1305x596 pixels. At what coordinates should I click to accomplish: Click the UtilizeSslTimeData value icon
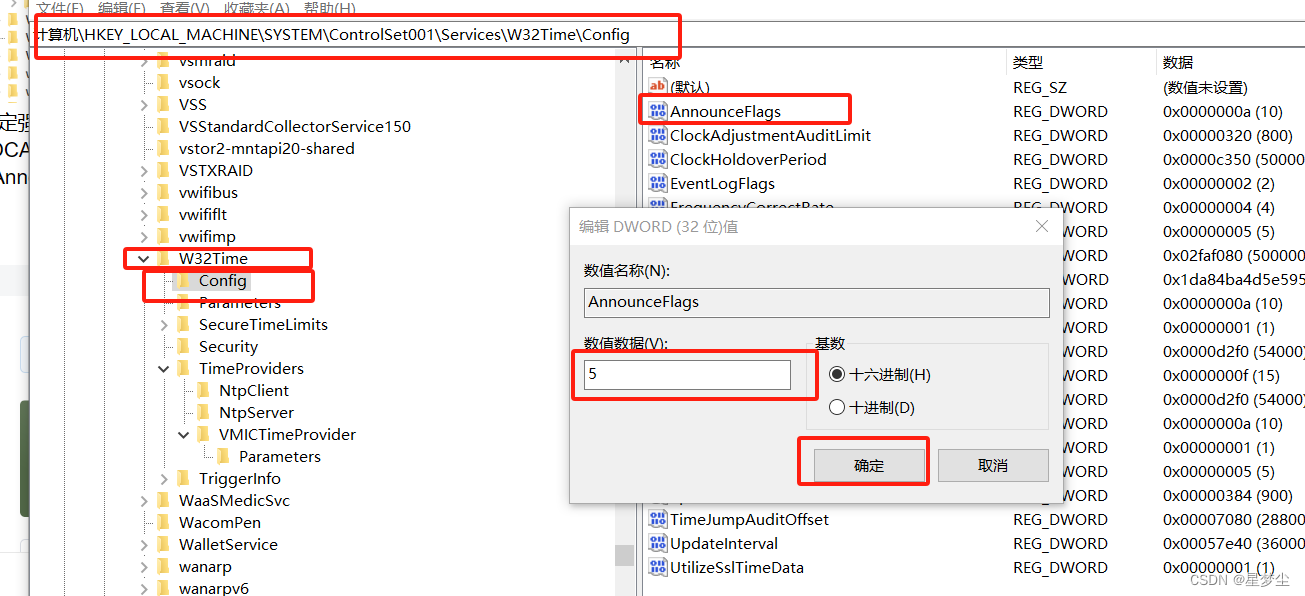(657, 567)
